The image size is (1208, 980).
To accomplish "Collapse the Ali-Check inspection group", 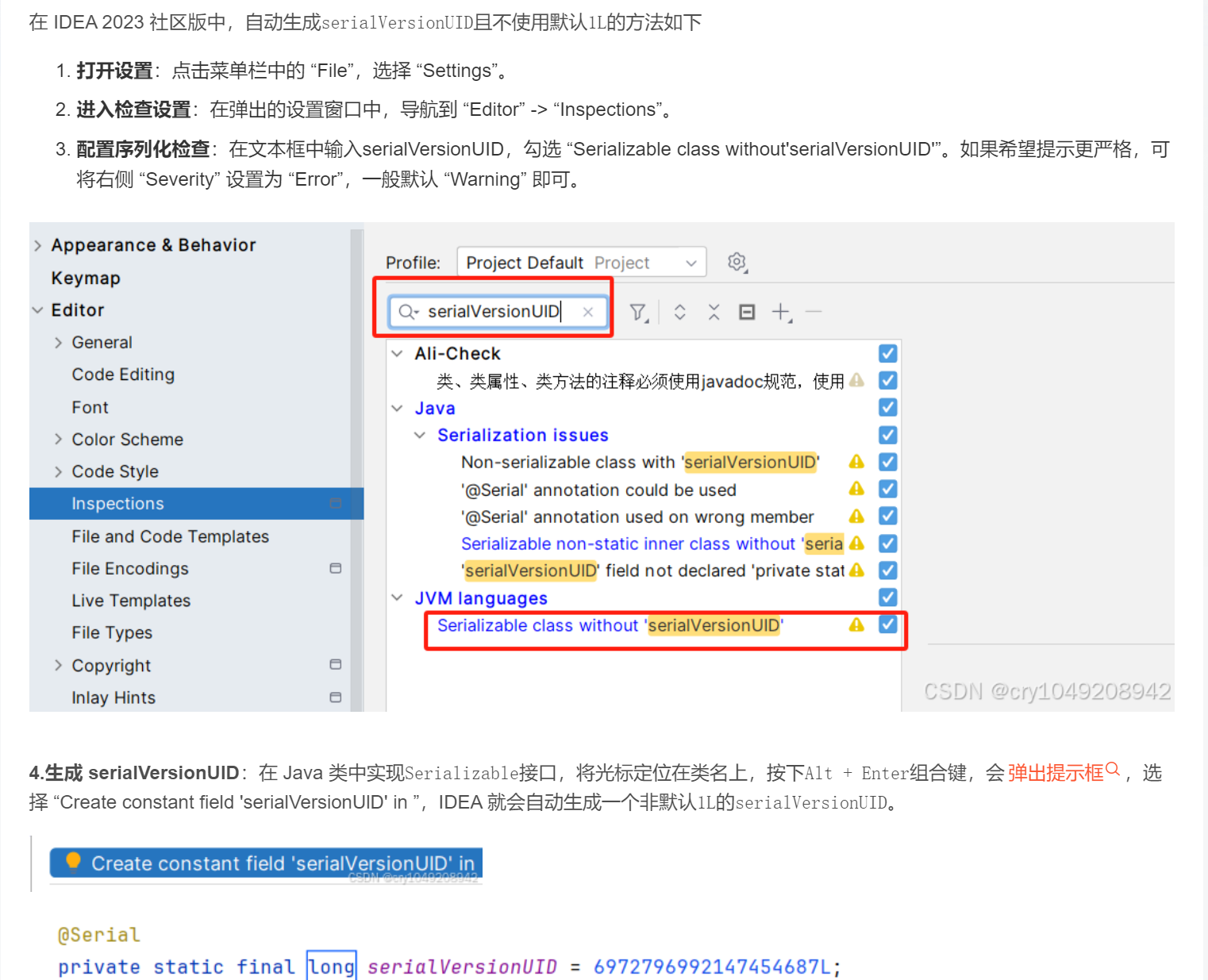I will click(398, 354).
